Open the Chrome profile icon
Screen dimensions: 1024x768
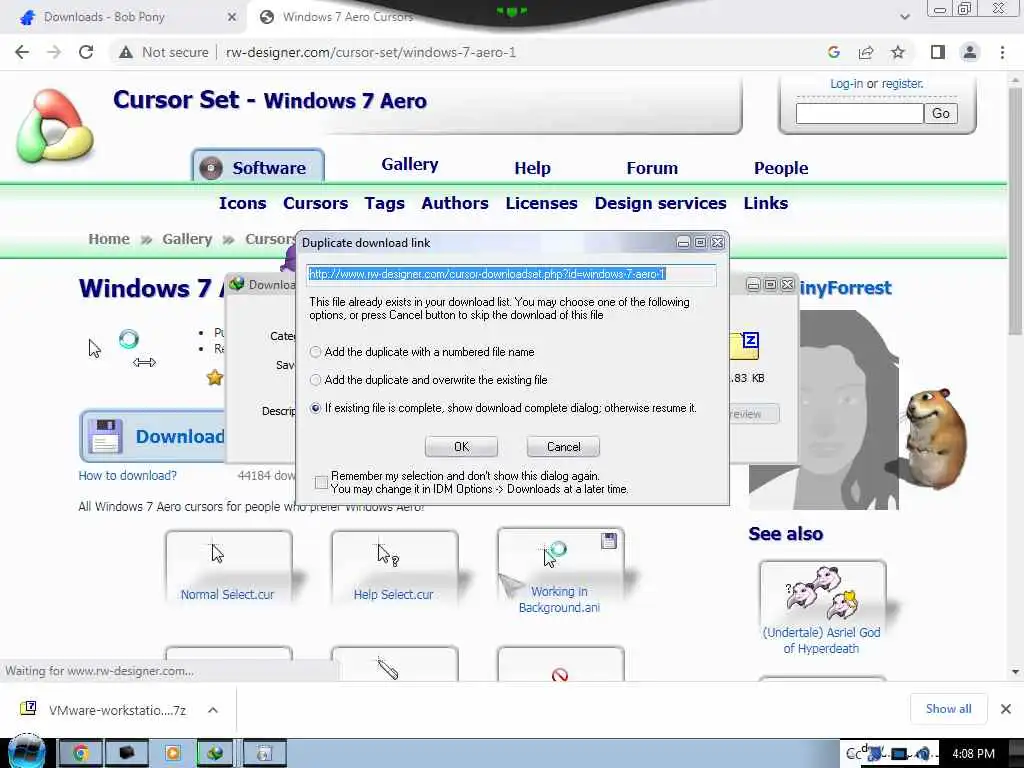[x=970, y=52]
